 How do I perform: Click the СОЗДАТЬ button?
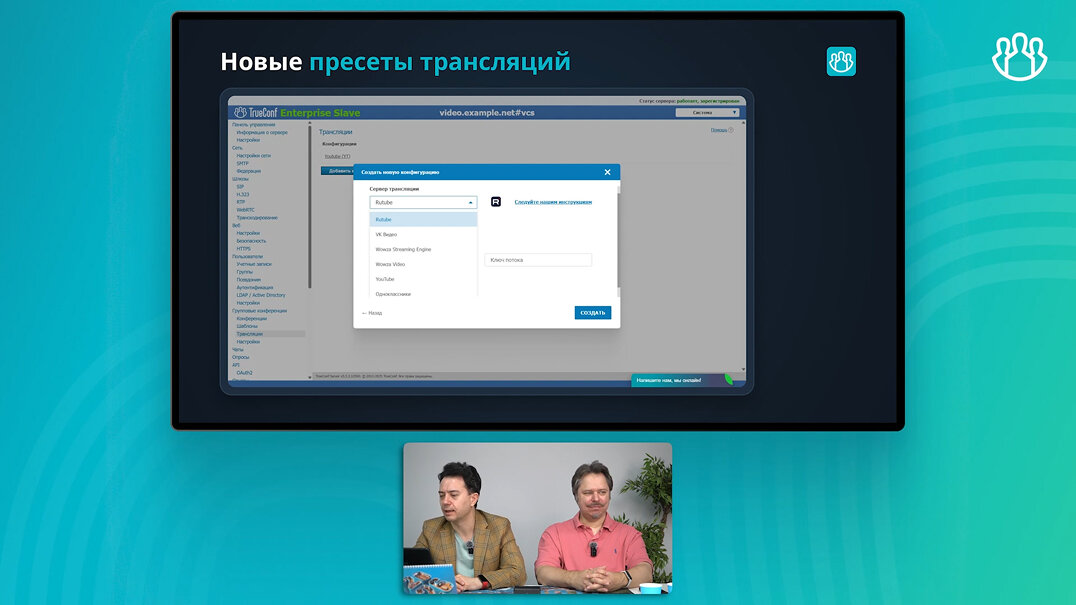click(x=593, y=313)
